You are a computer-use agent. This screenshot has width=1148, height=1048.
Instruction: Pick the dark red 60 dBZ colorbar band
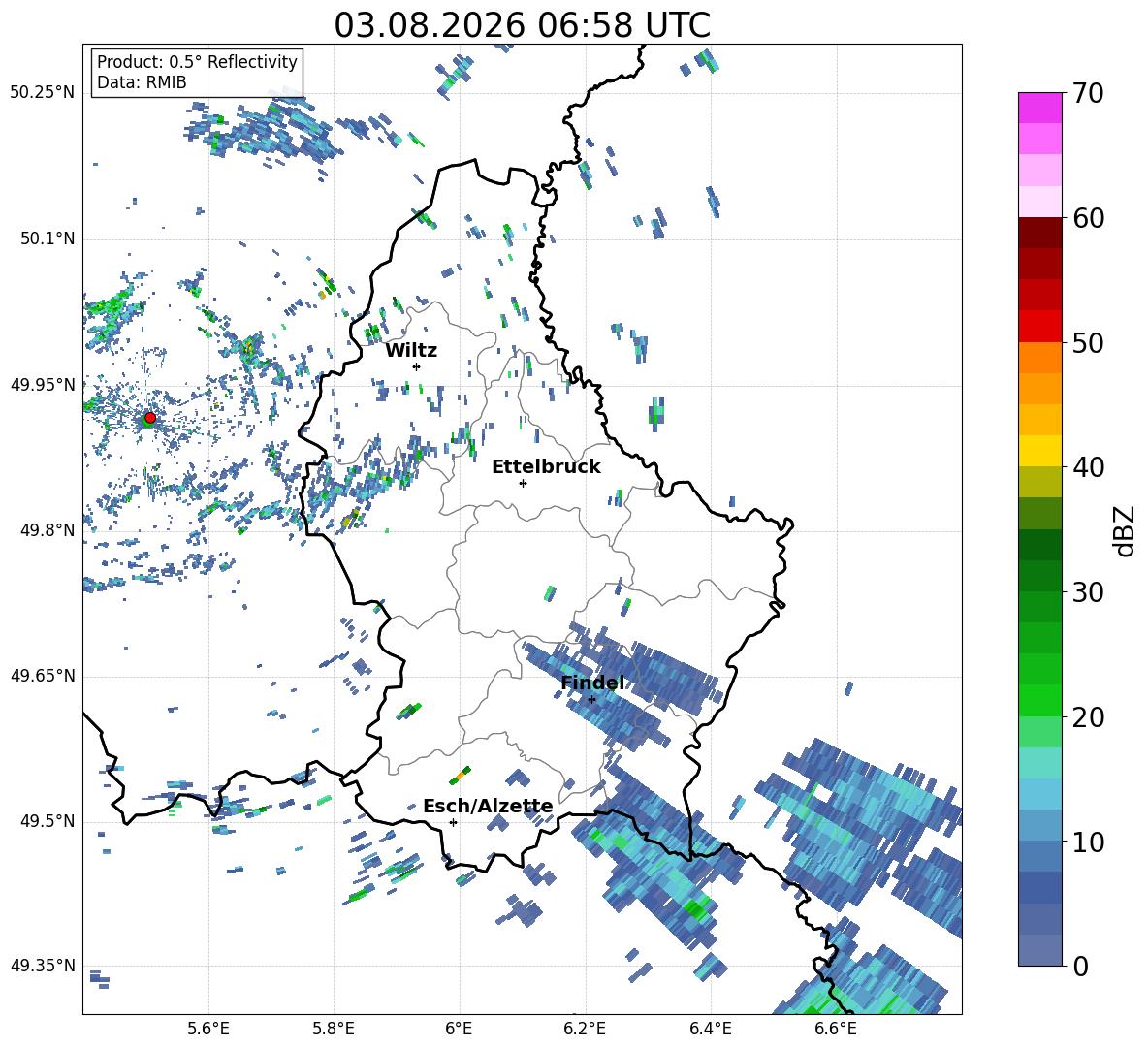pos(1039,233)
